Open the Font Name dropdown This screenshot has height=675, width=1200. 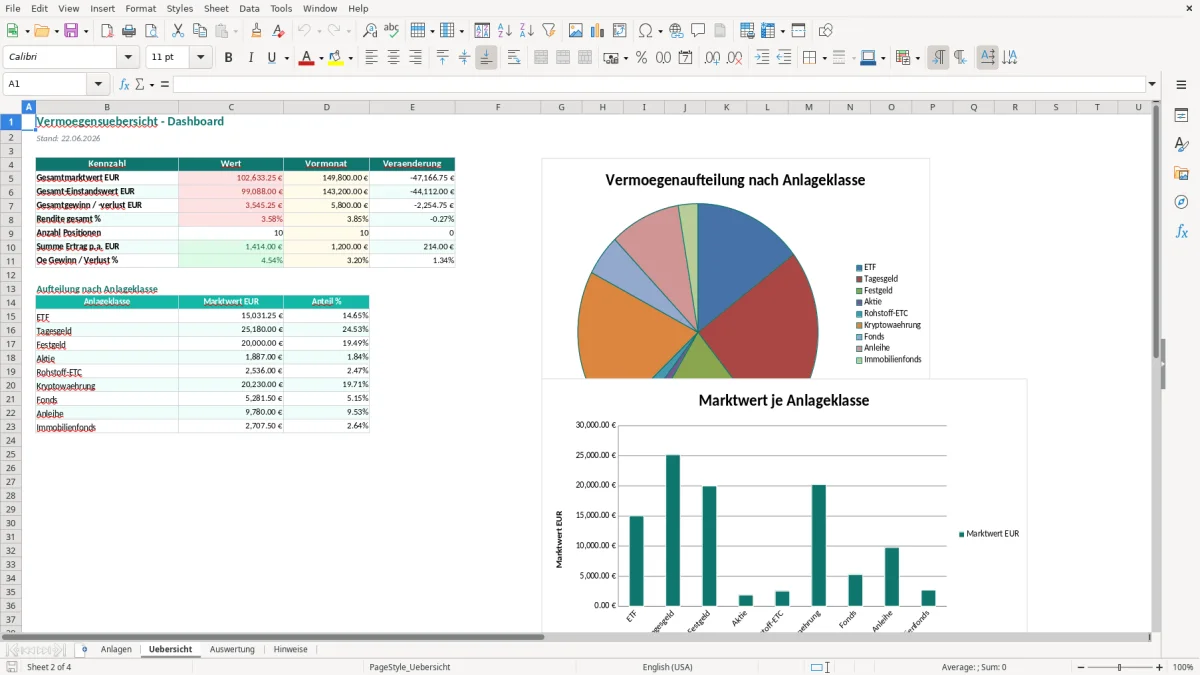128,58
